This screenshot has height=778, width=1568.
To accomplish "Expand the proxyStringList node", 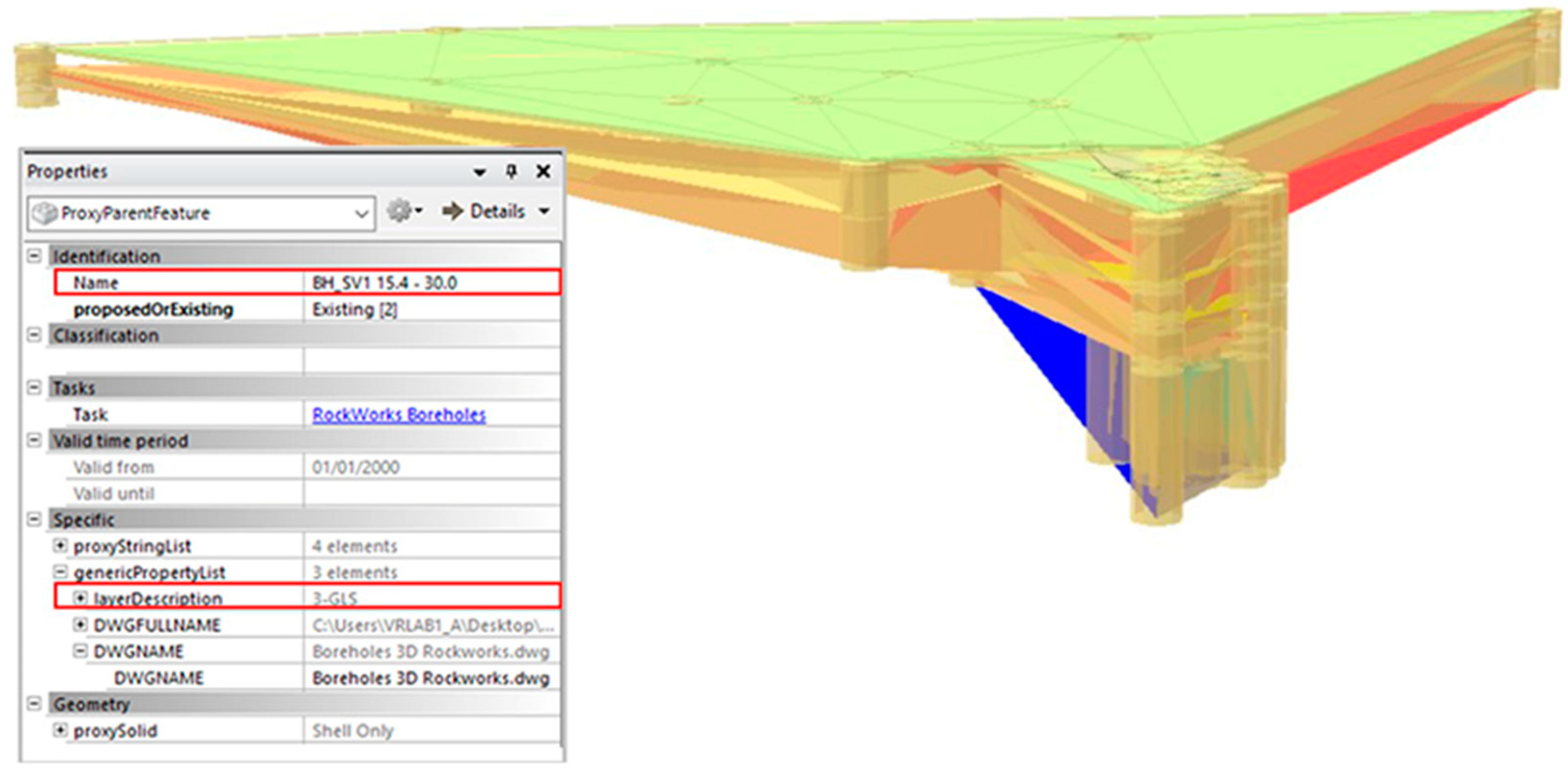I will click(x=60, y=545).
